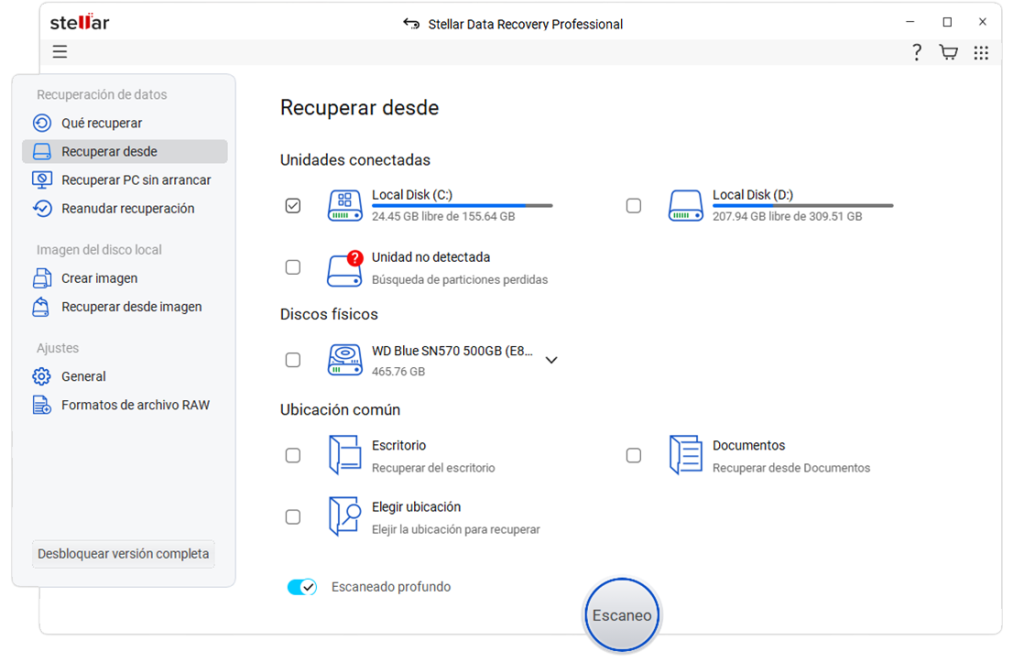
Task: Click the back arrow icon in title bar
Action: [411, 24]
